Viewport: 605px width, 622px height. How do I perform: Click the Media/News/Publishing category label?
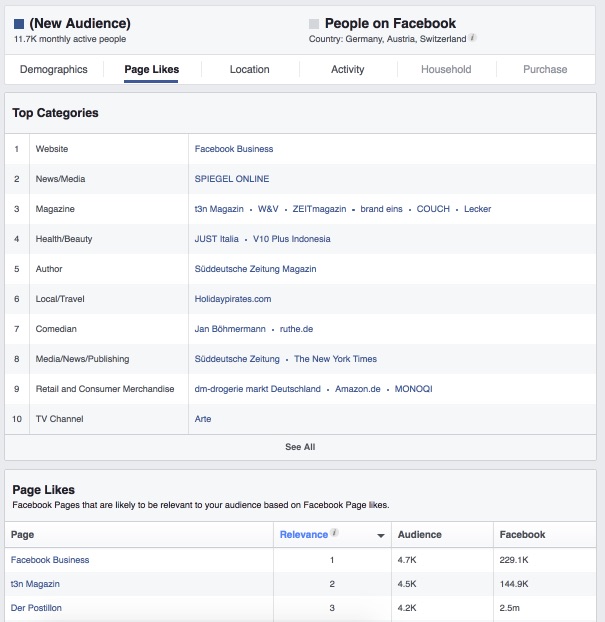pyautogui.click(x=82, y=359)
